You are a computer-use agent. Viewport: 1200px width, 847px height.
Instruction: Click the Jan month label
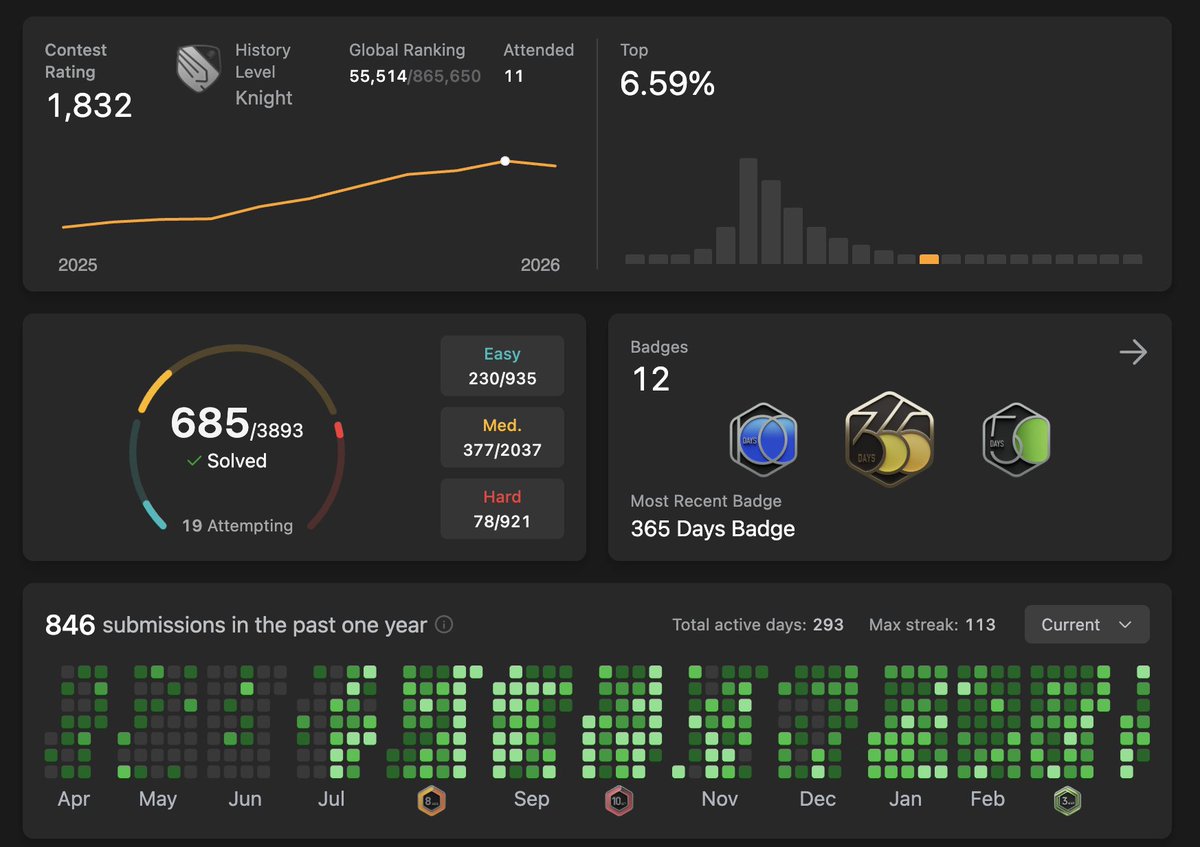(905, 799)
